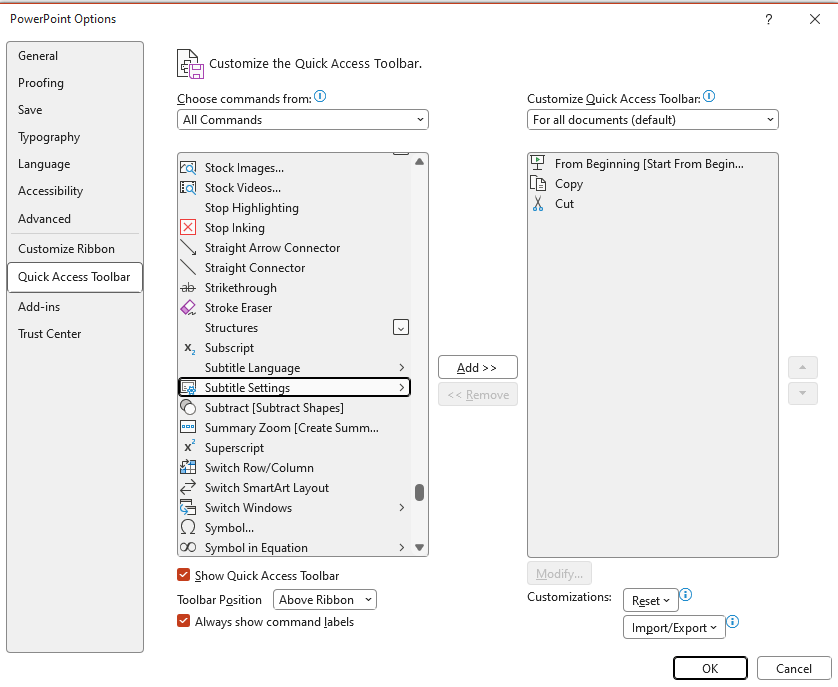838x687 pixels.
Task: Click the commands list scroll up arrow
Action: (x=420, y=161)
